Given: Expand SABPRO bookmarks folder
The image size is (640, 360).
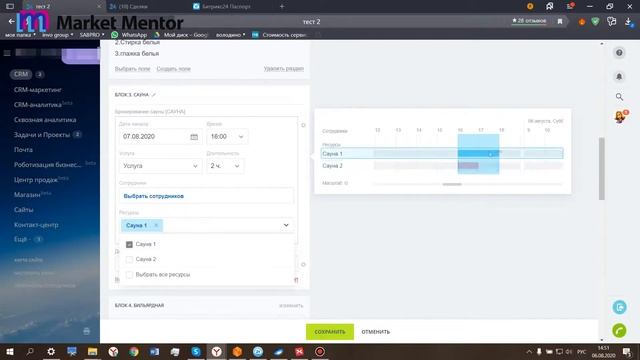Looking at the screenshot, I should 92,35.
